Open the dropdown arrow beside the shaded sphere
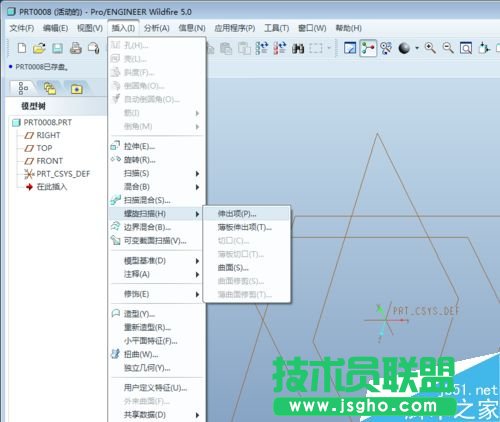The image size is (500, 422). click(x=417, y=49)
